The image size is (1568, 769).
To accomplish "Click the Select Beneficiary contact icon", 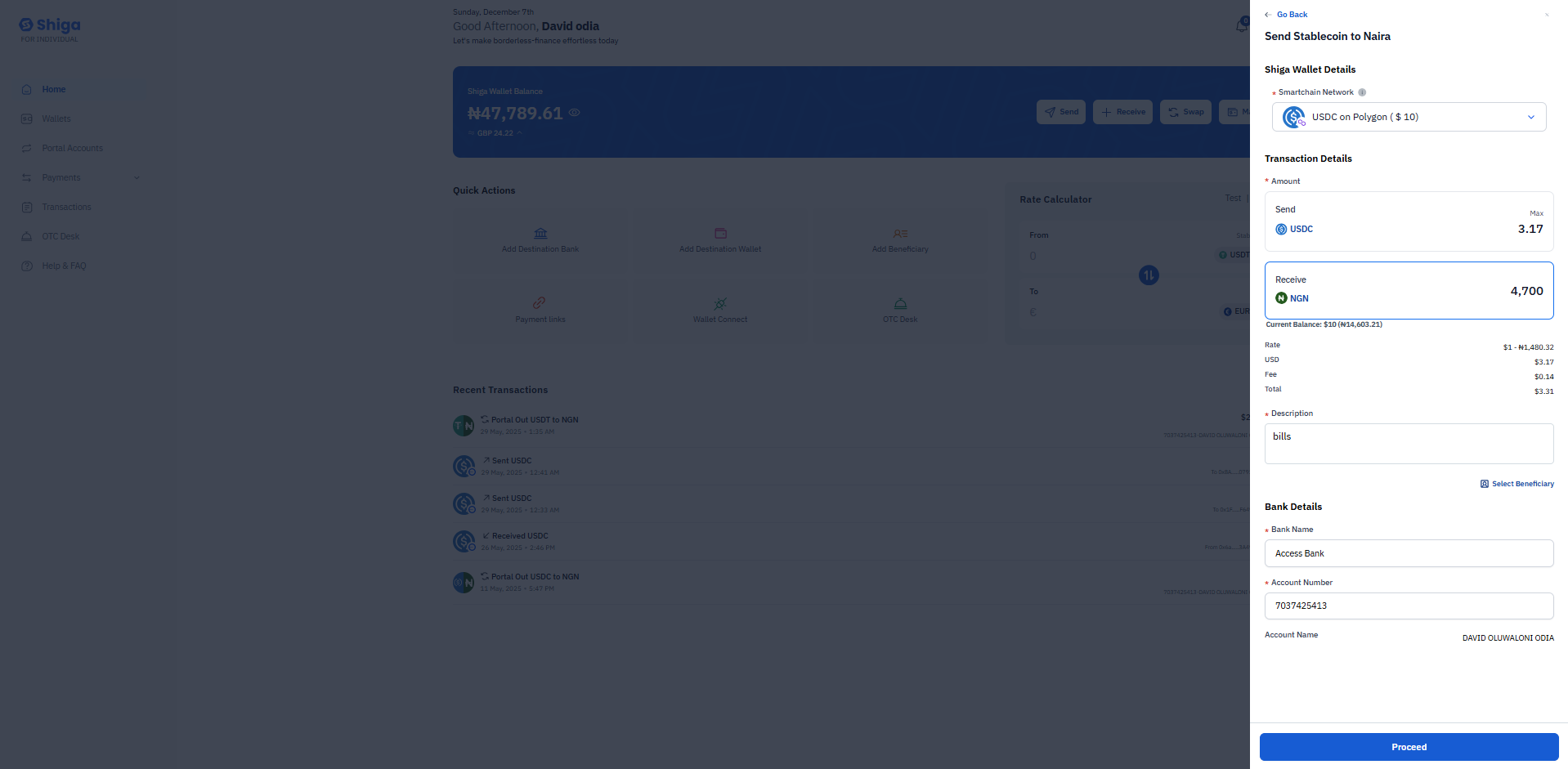I will point(1484,484).
